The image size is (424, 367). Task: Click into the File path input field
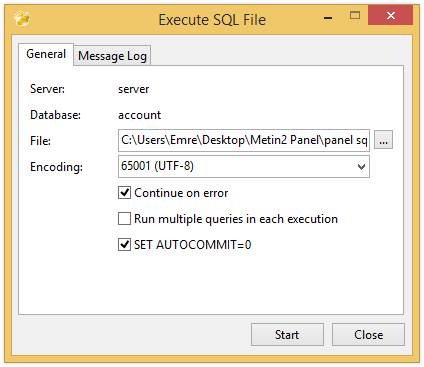coord(244,140)
